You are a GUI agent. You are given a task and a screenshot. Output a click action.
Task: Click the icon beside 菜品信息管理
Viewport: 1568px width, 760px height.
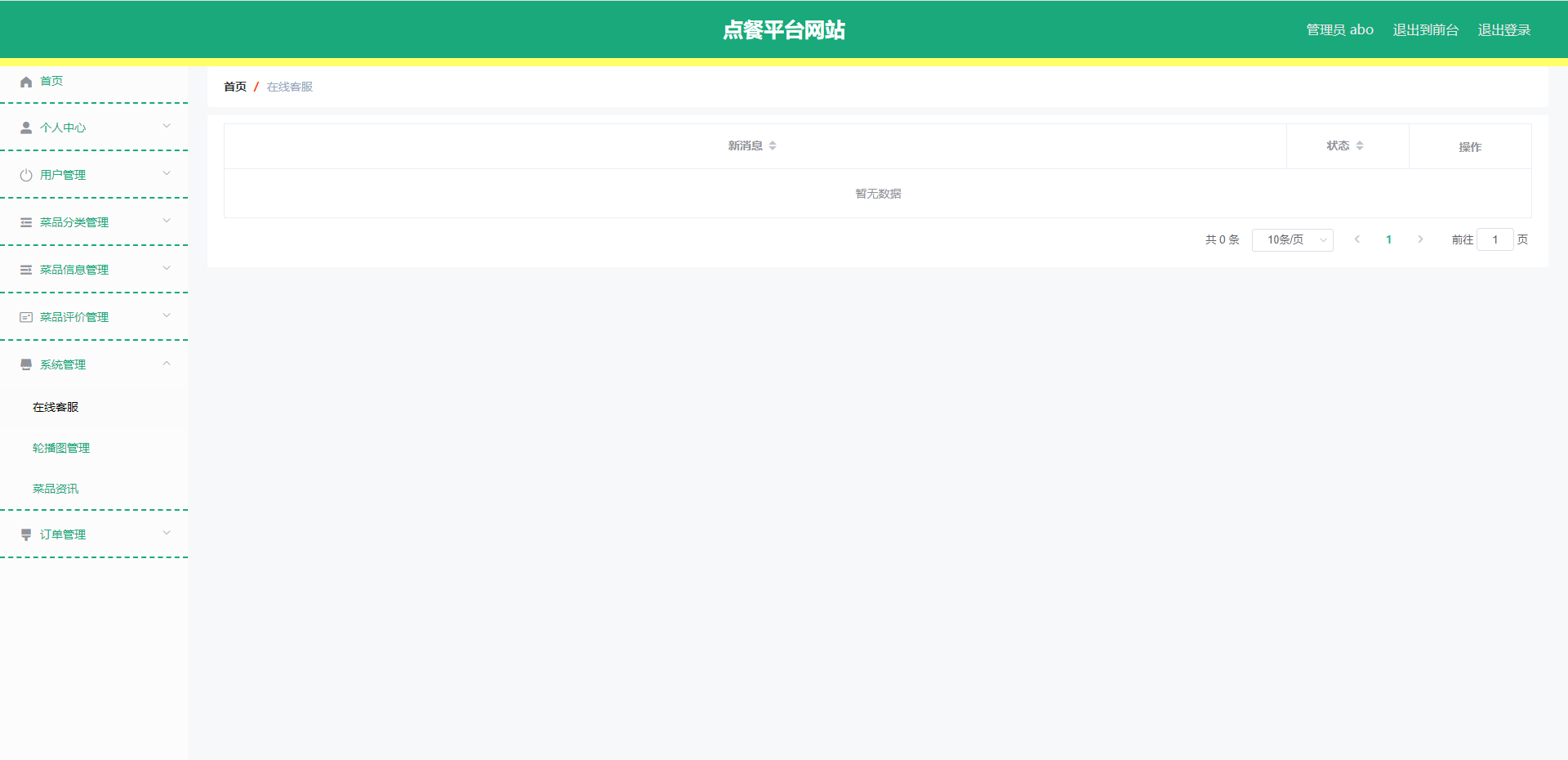pyautogui.click(x=26, y=270)
